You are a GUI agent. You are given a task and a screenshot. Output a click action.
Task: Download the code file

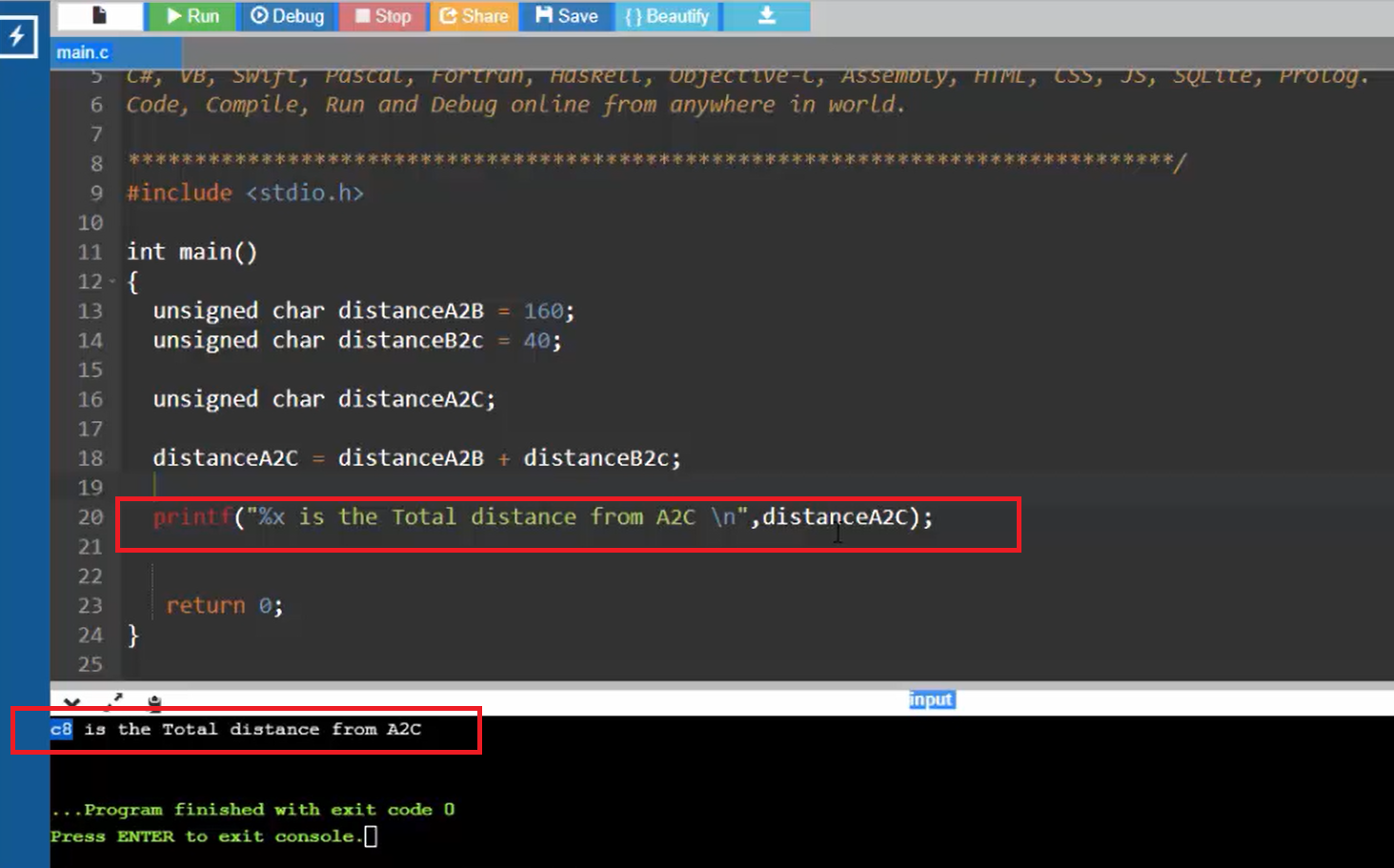tap(767, 16)
